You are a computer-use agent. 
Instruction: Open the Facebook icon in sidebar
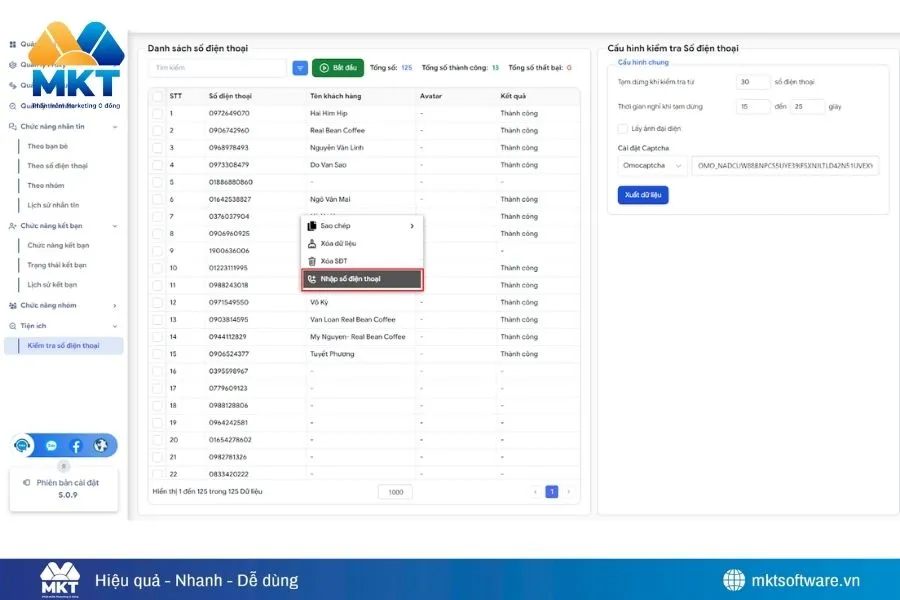pyautogui.click(x=76, y=446)
